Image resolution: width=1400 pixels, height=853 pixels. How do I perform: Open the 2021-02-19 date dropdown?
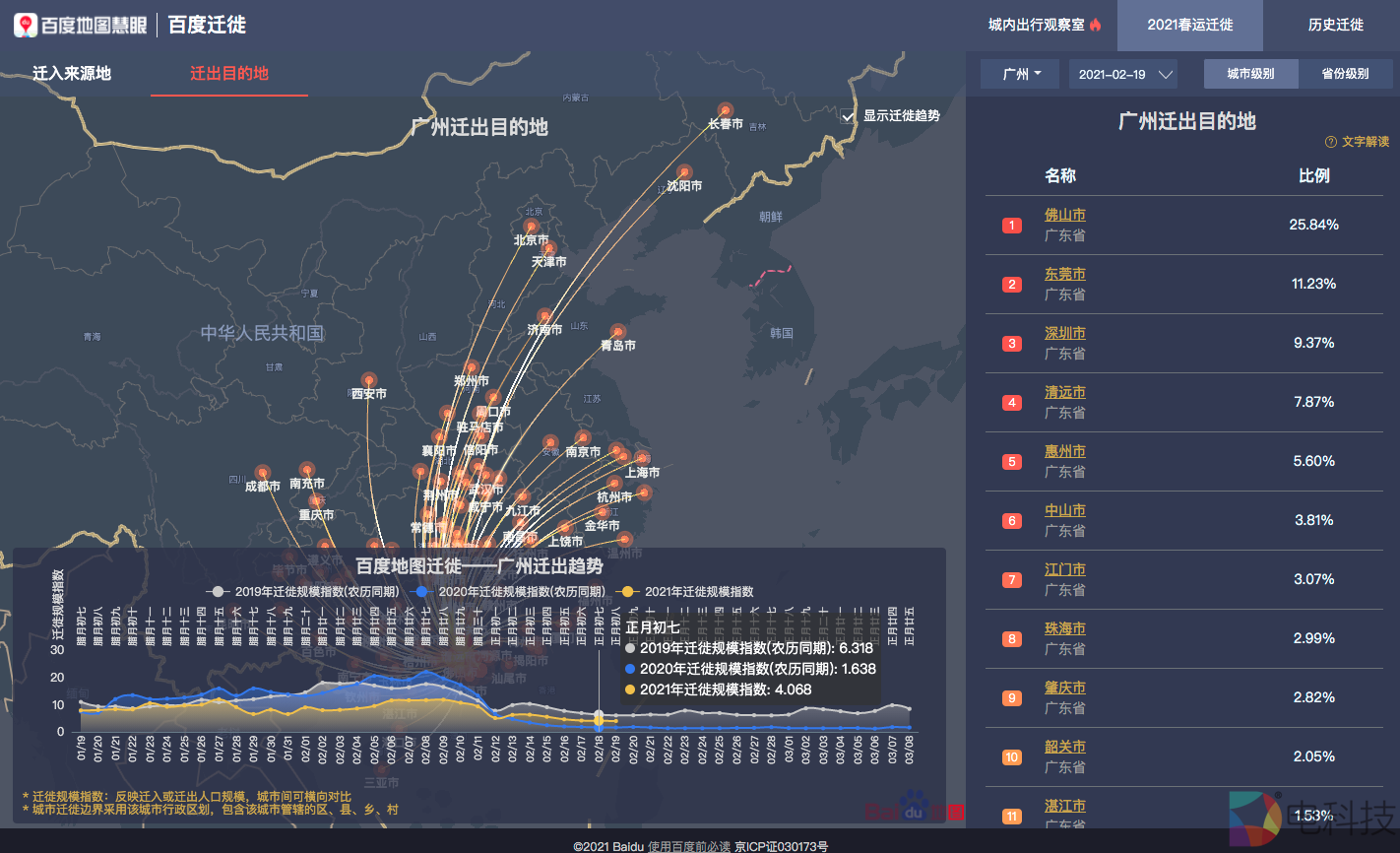(x=1122, y=74)
